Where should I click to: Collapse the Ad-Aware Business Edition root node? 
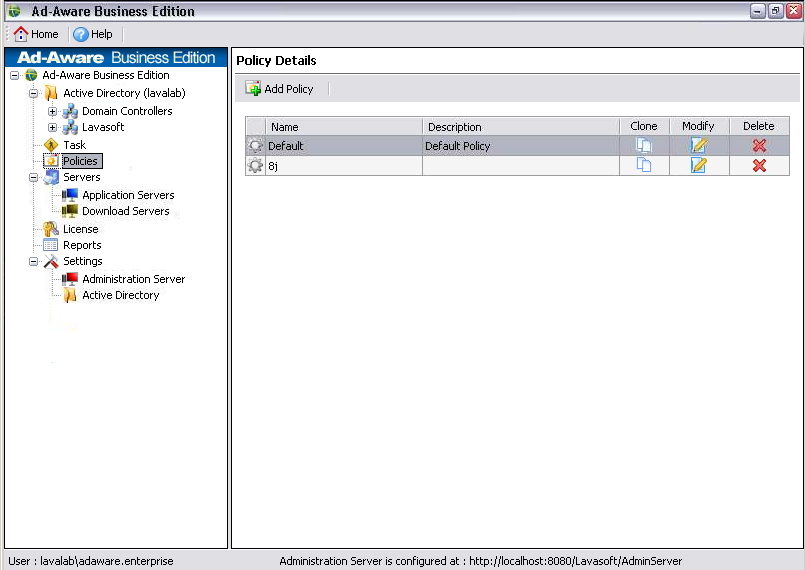pyautogui.click(x=15, y=75)
